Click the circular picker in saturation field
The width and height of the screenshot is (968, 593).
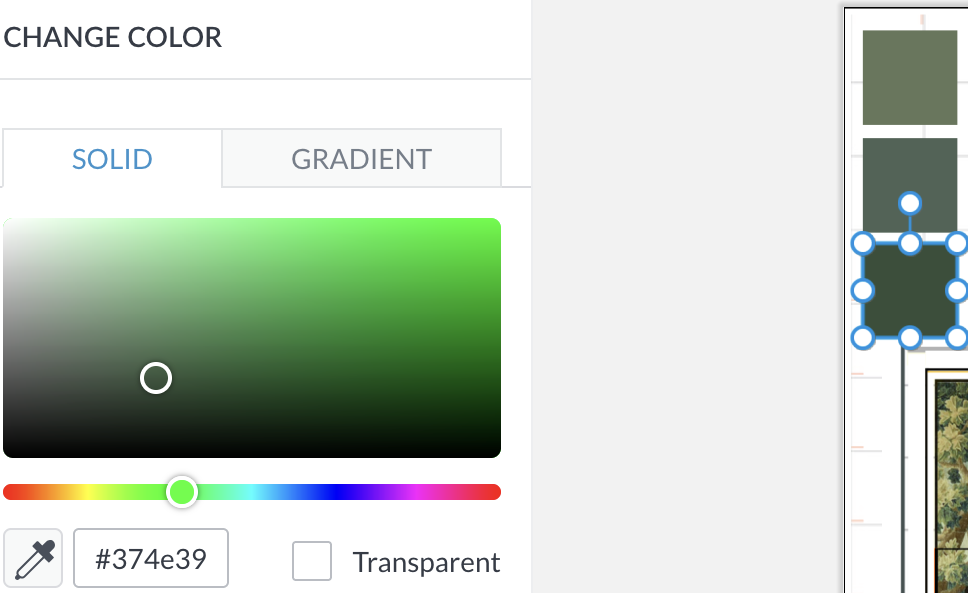pyautogui.click(x=156, y=378)
